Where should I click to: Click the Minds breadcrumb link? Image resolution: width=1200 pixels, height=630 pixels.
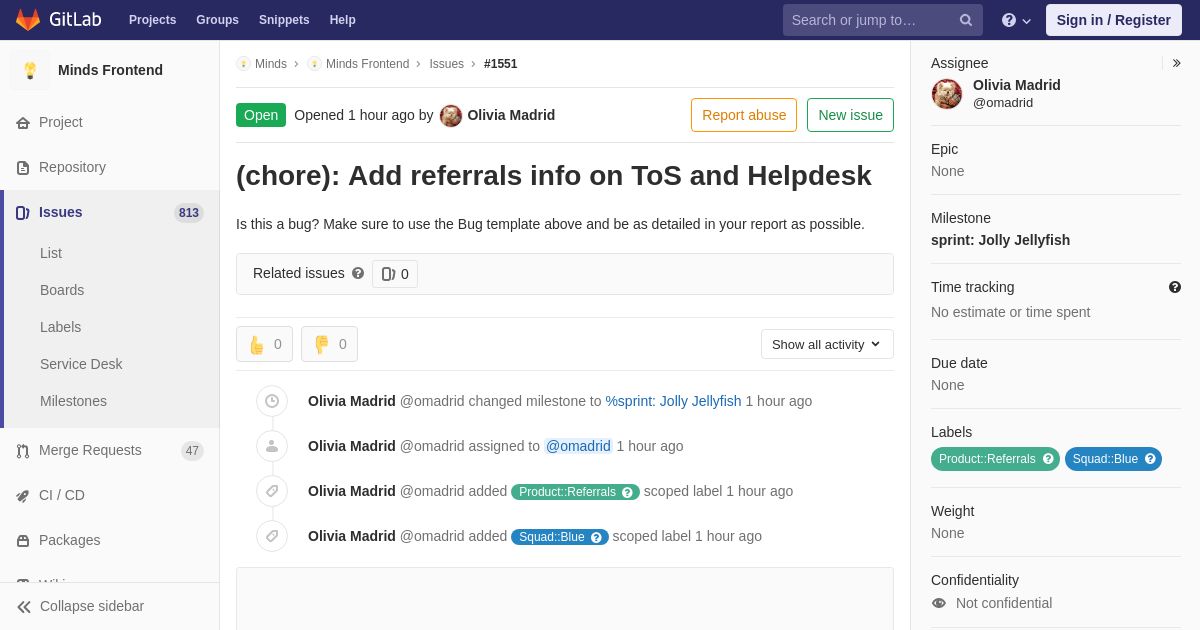271,64
